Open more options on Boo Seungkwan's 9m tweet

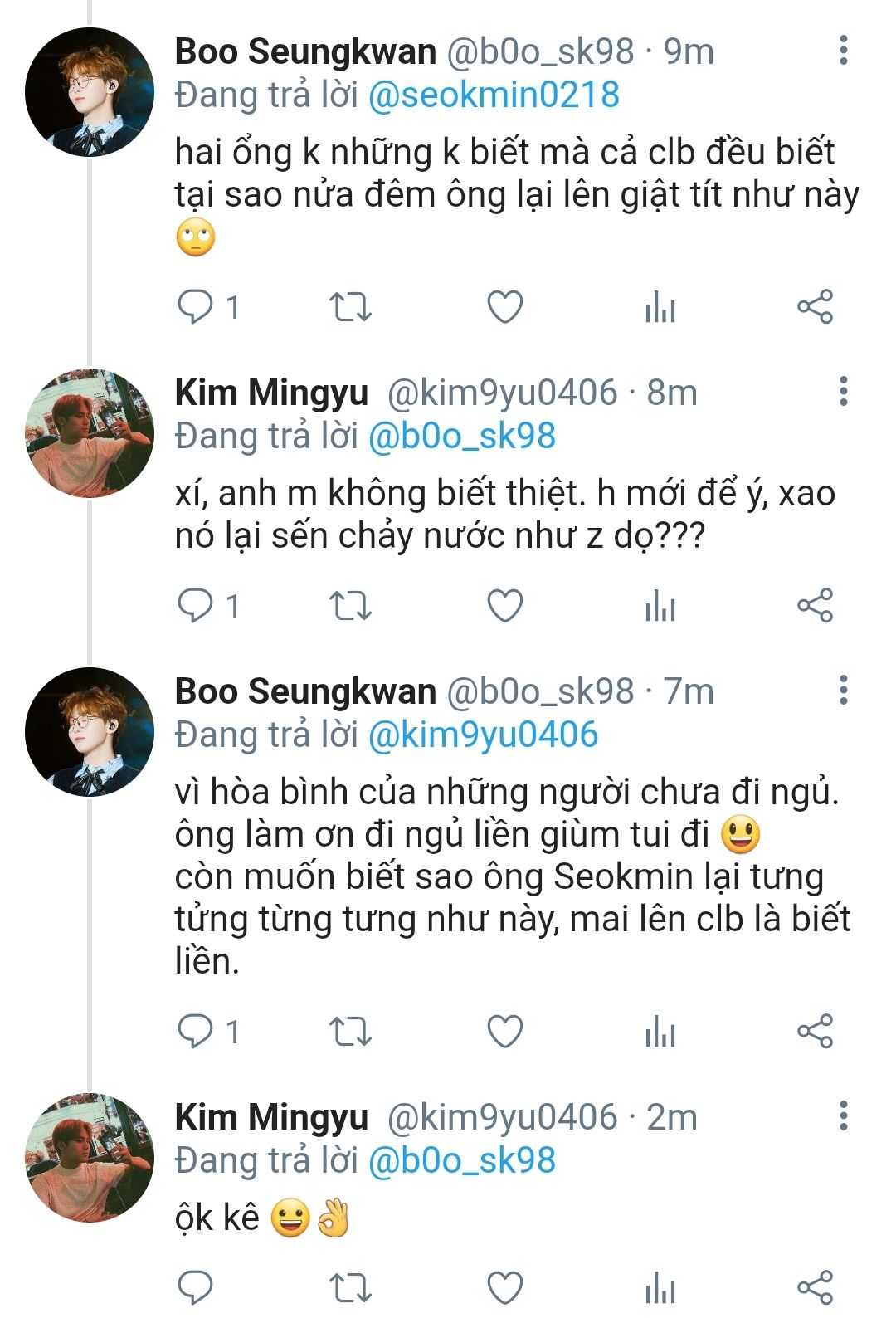pos(843,51)
